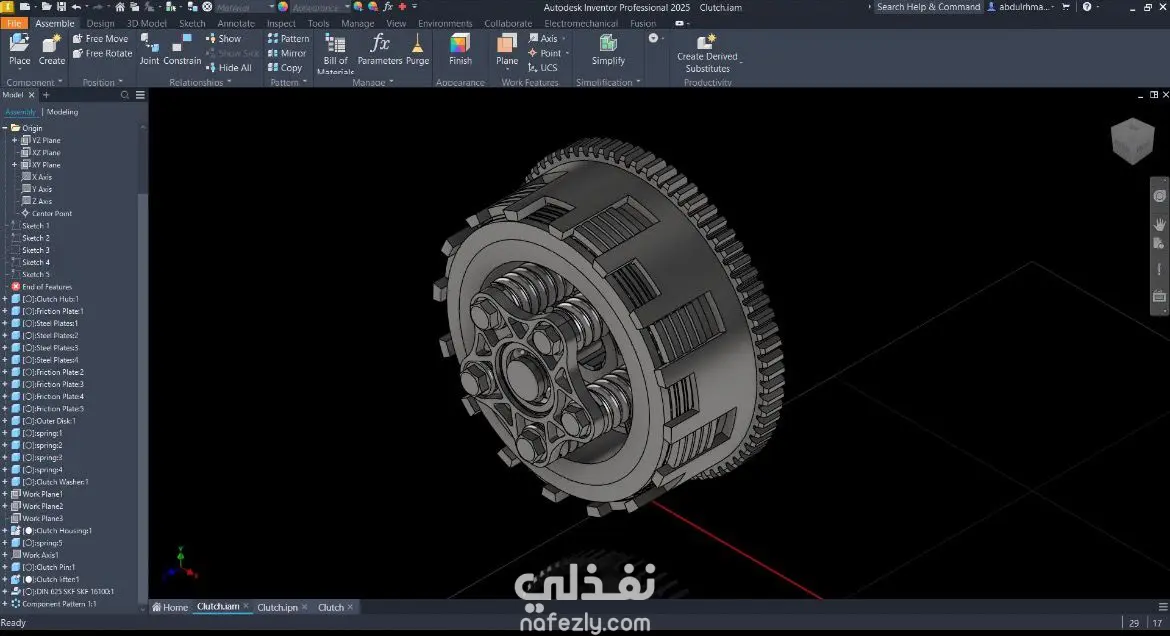The image size is (1170, 636).
Task: Click the Hide All relationships tool
Action: coord(228,67)
